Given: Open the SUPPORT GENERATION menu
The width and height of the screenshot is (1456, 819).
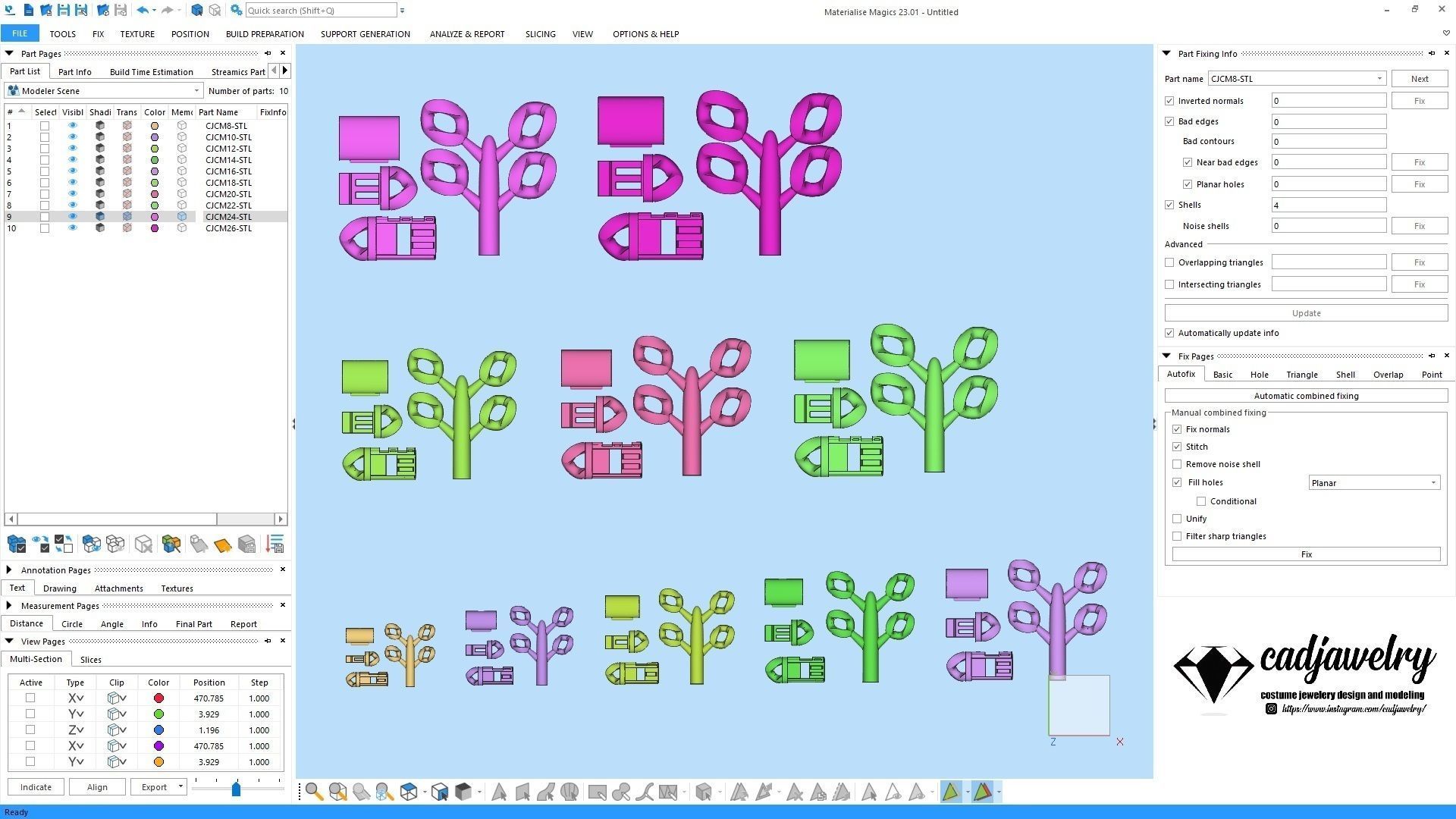Looking at the screenshot, I should pos(365,34).
